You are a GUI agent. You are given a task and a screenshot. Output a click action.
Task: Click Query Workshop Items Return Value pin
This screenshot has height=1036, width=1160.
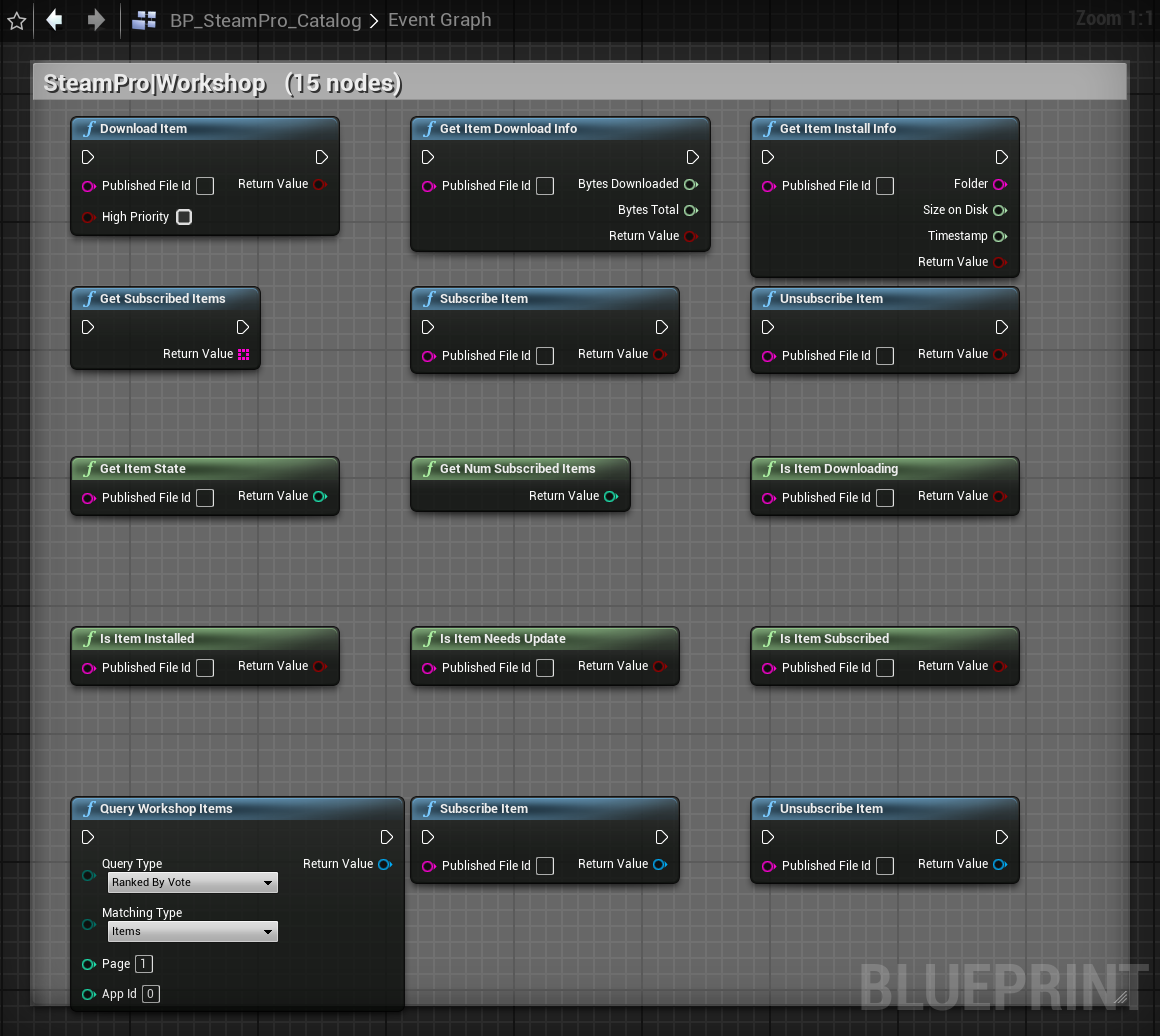(x=385, y=864)
